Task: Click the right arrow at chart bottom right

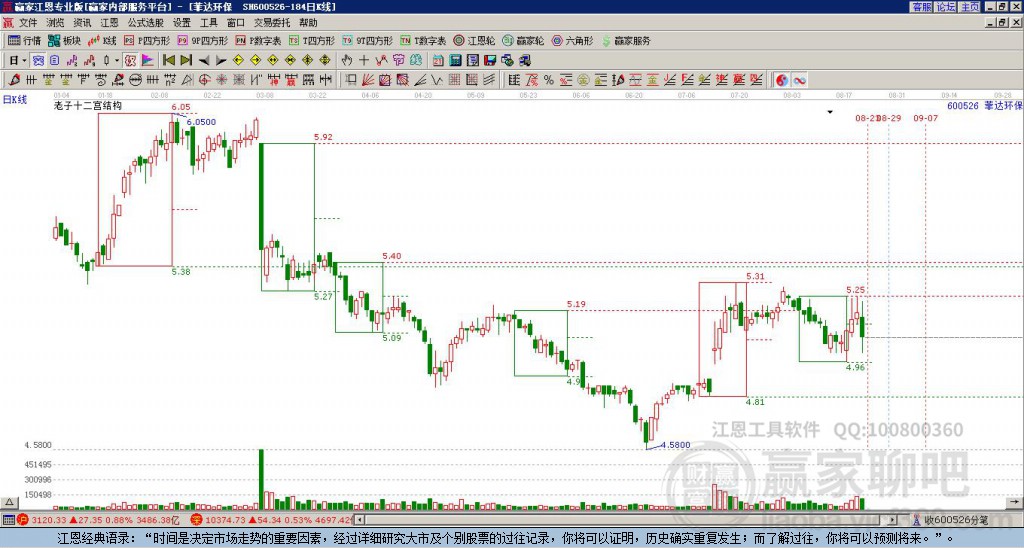Action: click(x=1014, y=502)
